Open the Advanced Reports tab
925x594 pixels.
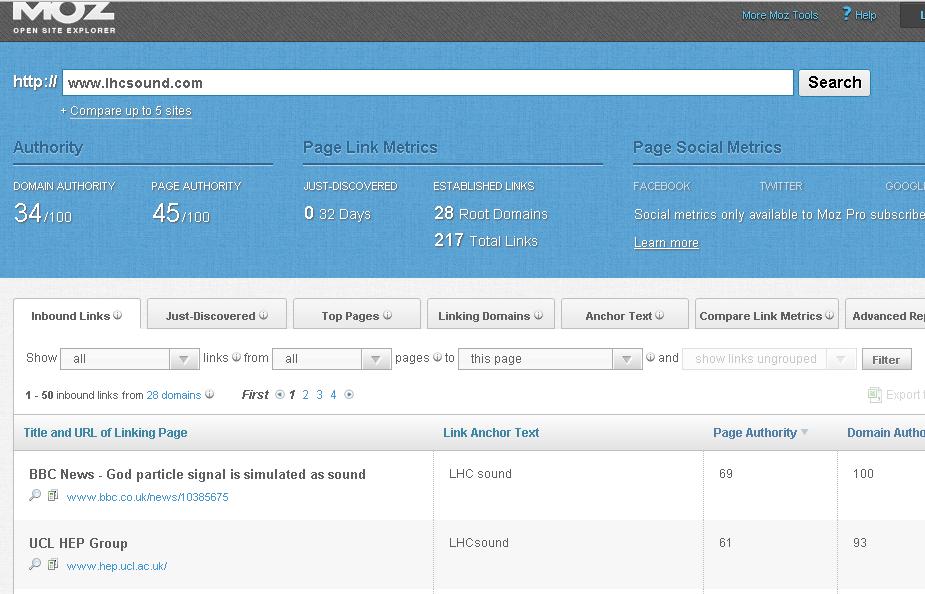tap(885, 315)
